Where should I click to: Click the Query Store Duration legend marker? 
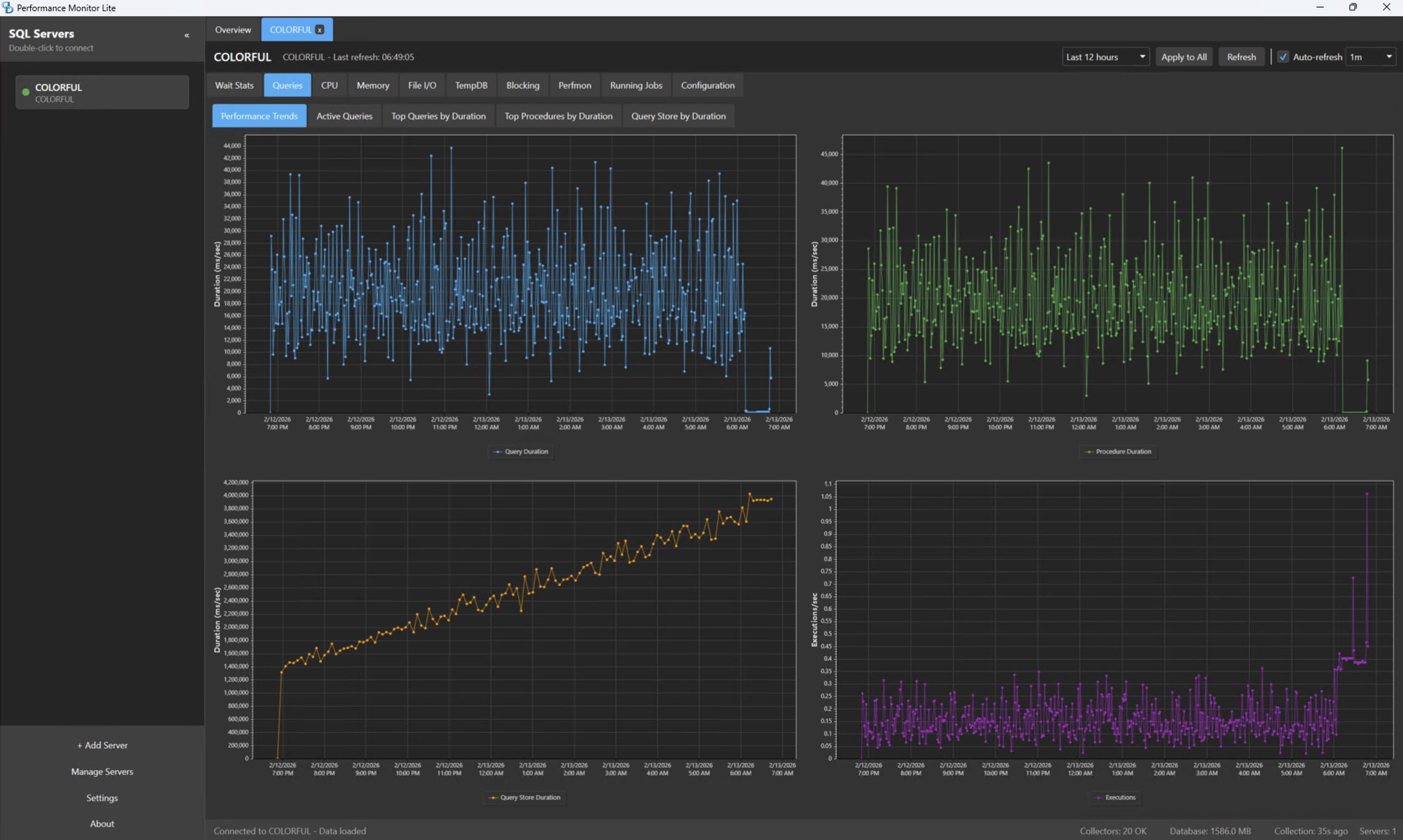click(x=493, y=798)
